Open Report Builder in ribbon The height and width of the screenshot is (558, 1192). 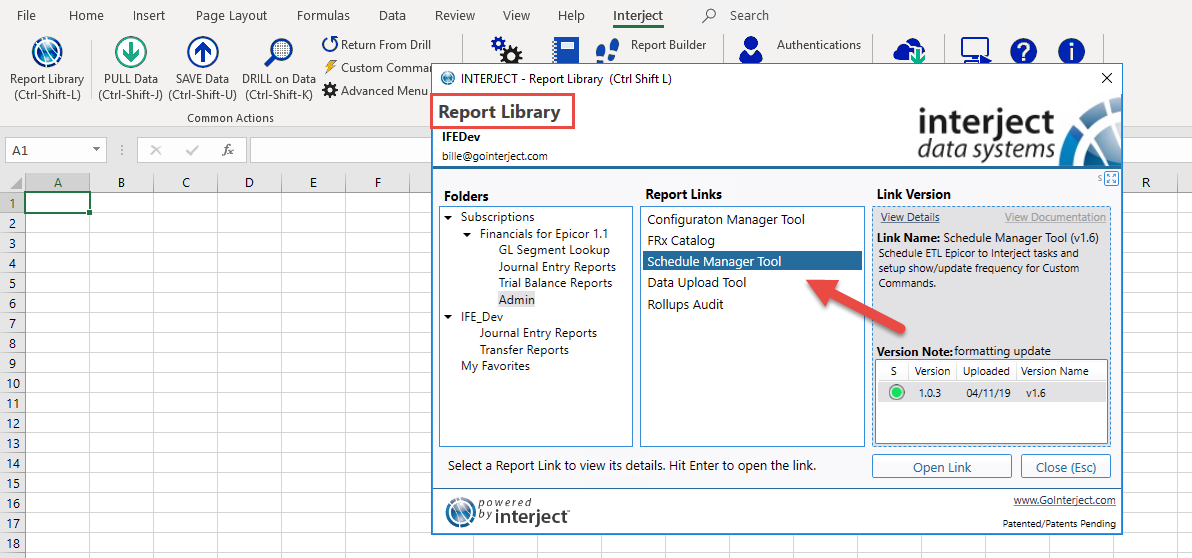tap(668, 45)
